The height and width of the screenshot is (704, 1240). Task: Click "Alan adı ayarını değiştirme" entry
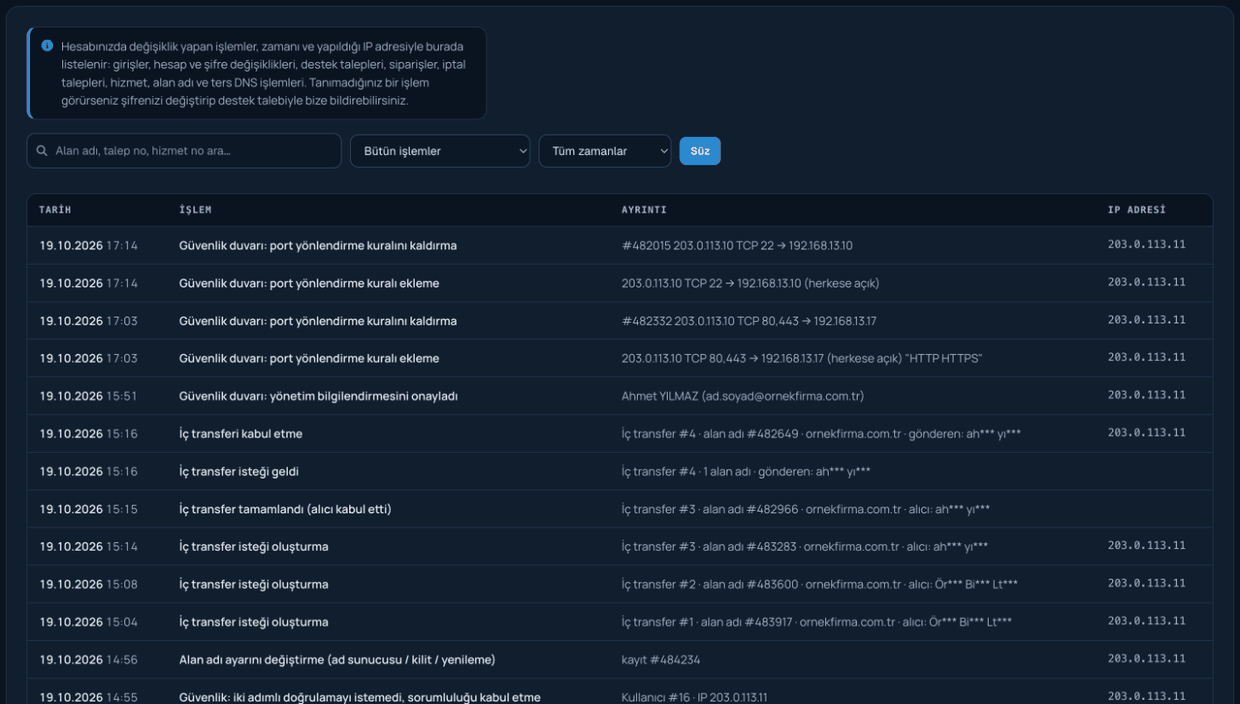(x=337, y=660)
